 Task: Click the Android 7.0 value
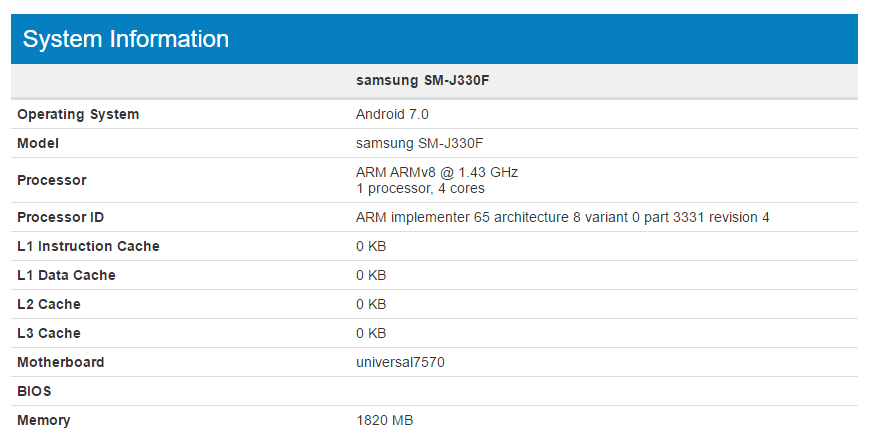tap(392, 115)
